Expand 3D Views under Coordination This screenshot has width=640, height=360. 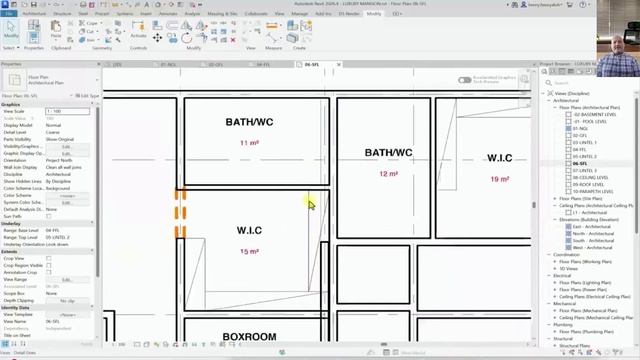[555, 269]
